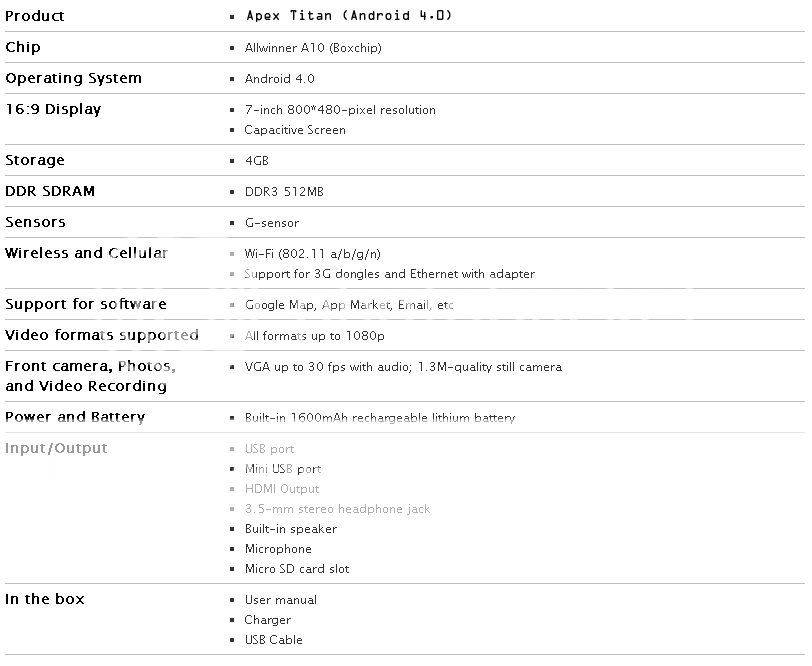This screenshot has width=812, height=666.
Task: Click the Apex Titan (Android 4.0) text
Action: tap(325, 16)
